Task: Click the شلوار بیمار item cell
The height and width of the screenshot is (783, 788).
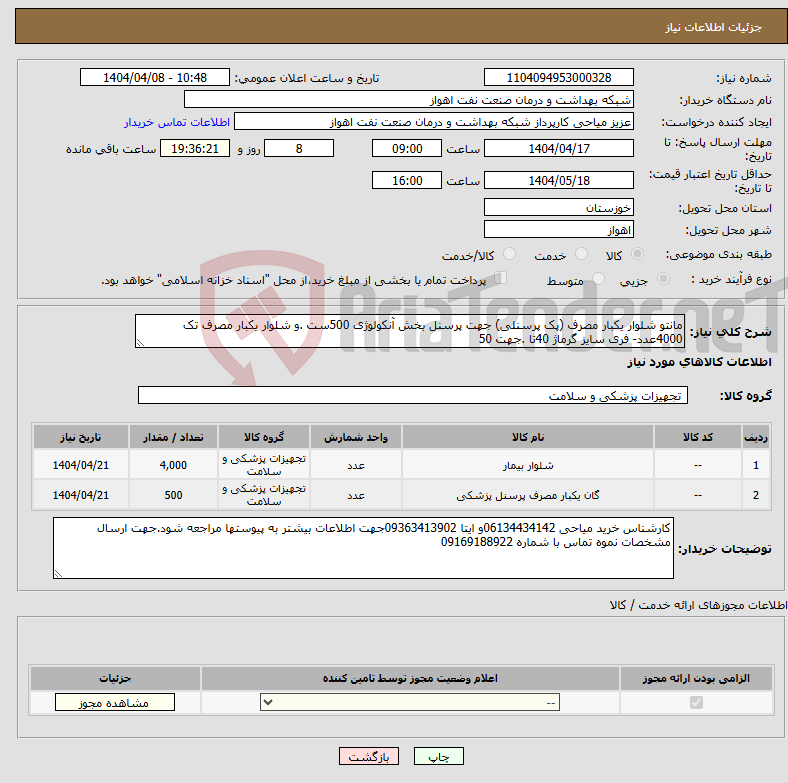Action: (x=528, y=465)
